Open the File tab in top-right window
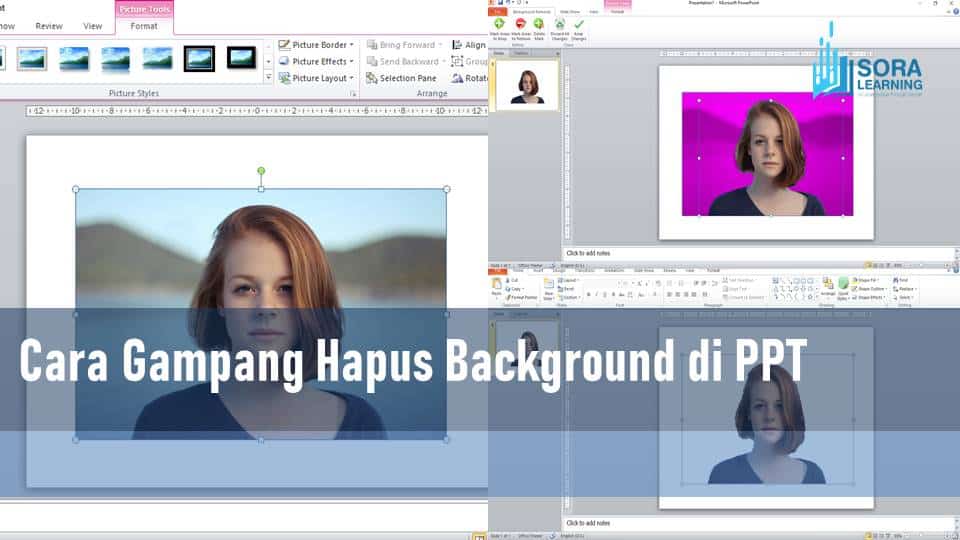960x540 pixels. point(498,12)
